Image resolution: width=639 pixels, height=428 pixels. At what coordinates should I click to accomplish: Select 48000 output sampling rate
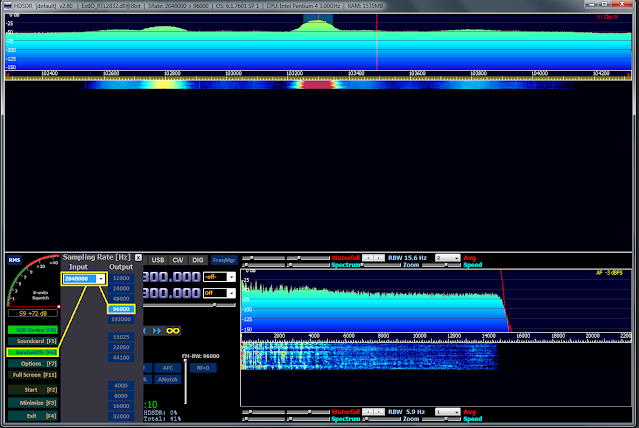[121, 298]
